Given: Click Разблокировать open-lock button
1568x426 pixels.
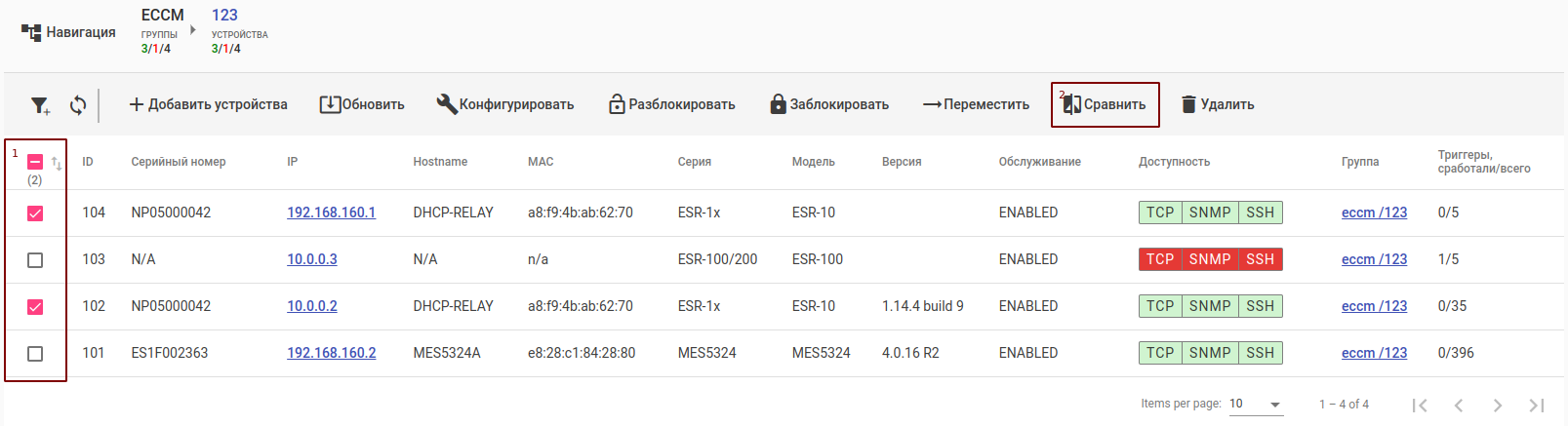Looking at the screenshot, I should pyautogui.click(x=671, y=104).
